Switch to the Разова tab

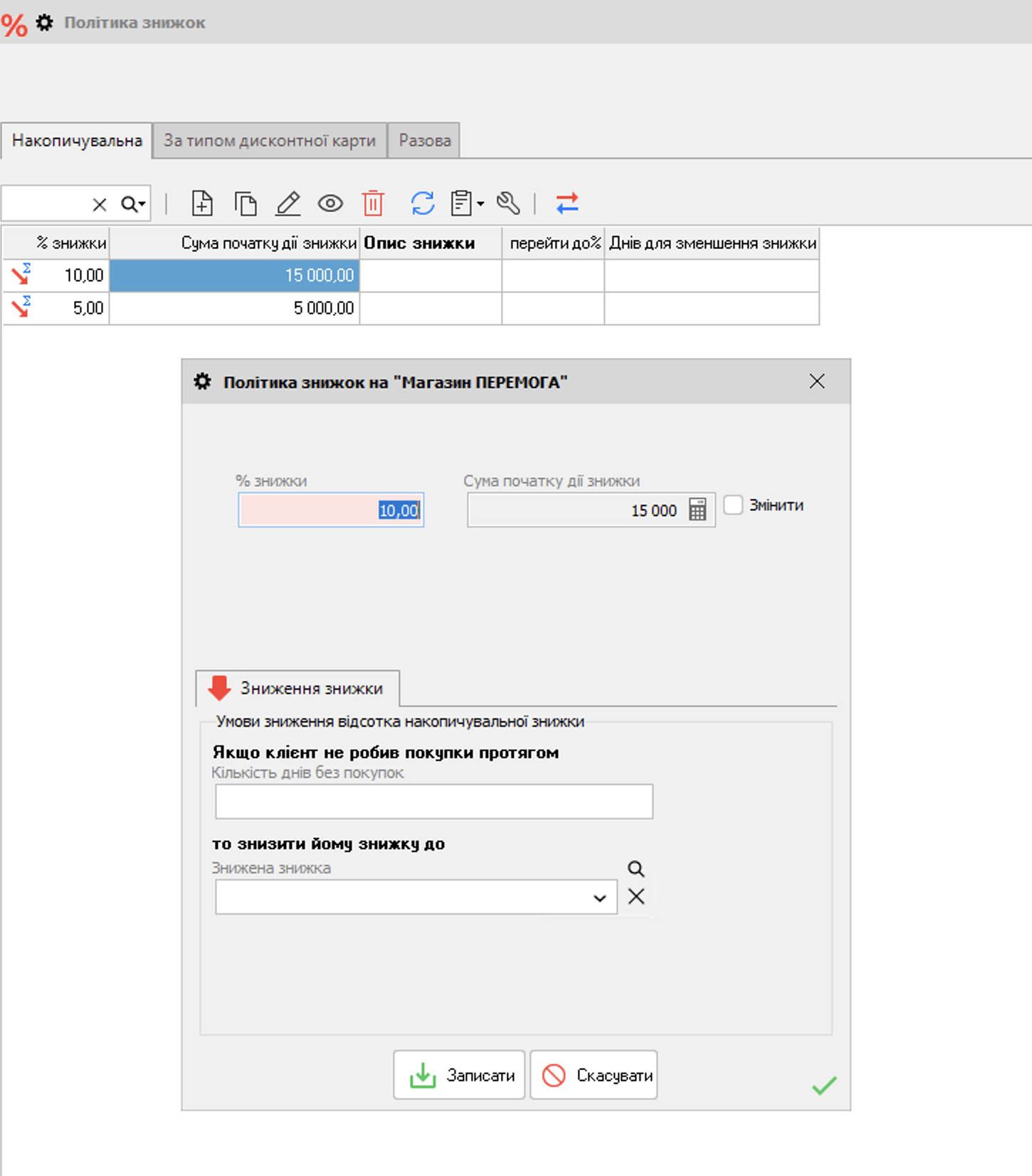tap(424, 140)
